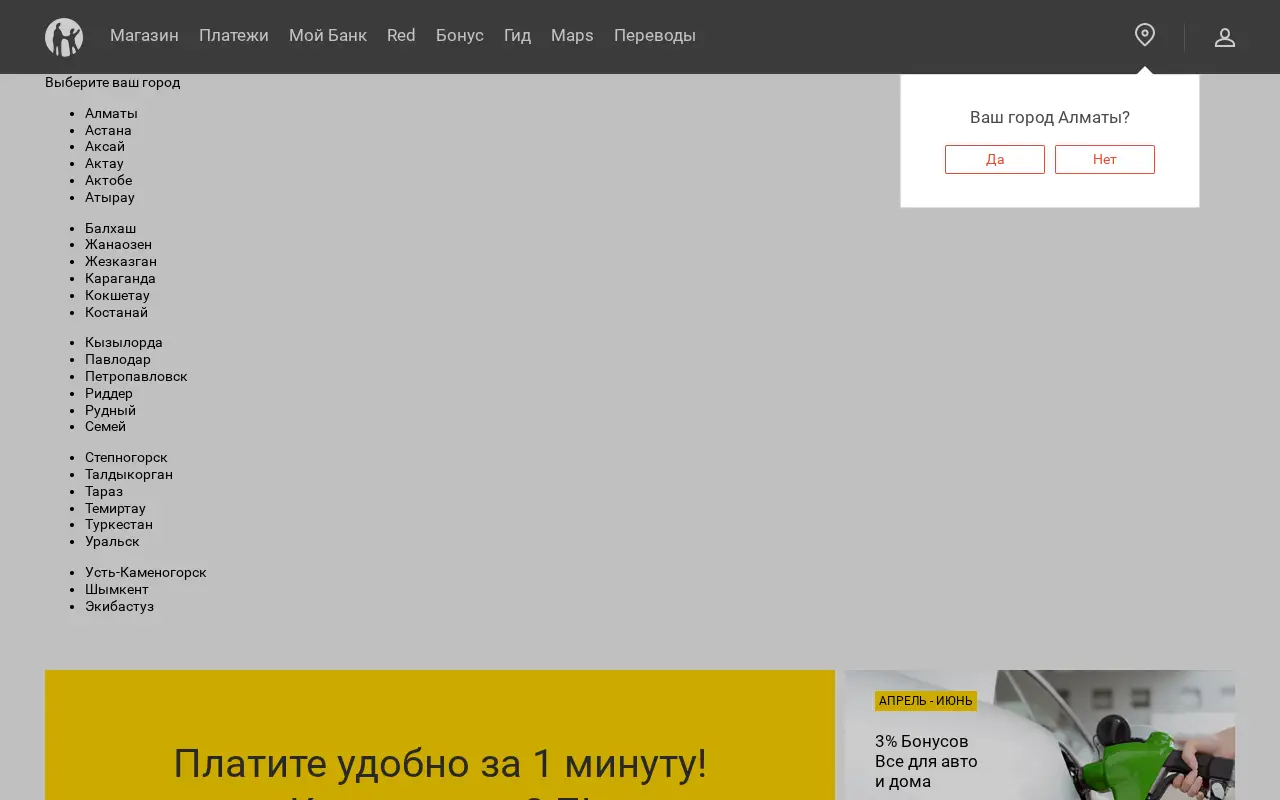Image resolution: width=1280 pixels, height=800 pixels.
Task: Open the Платежи menu
Action: 234,36
